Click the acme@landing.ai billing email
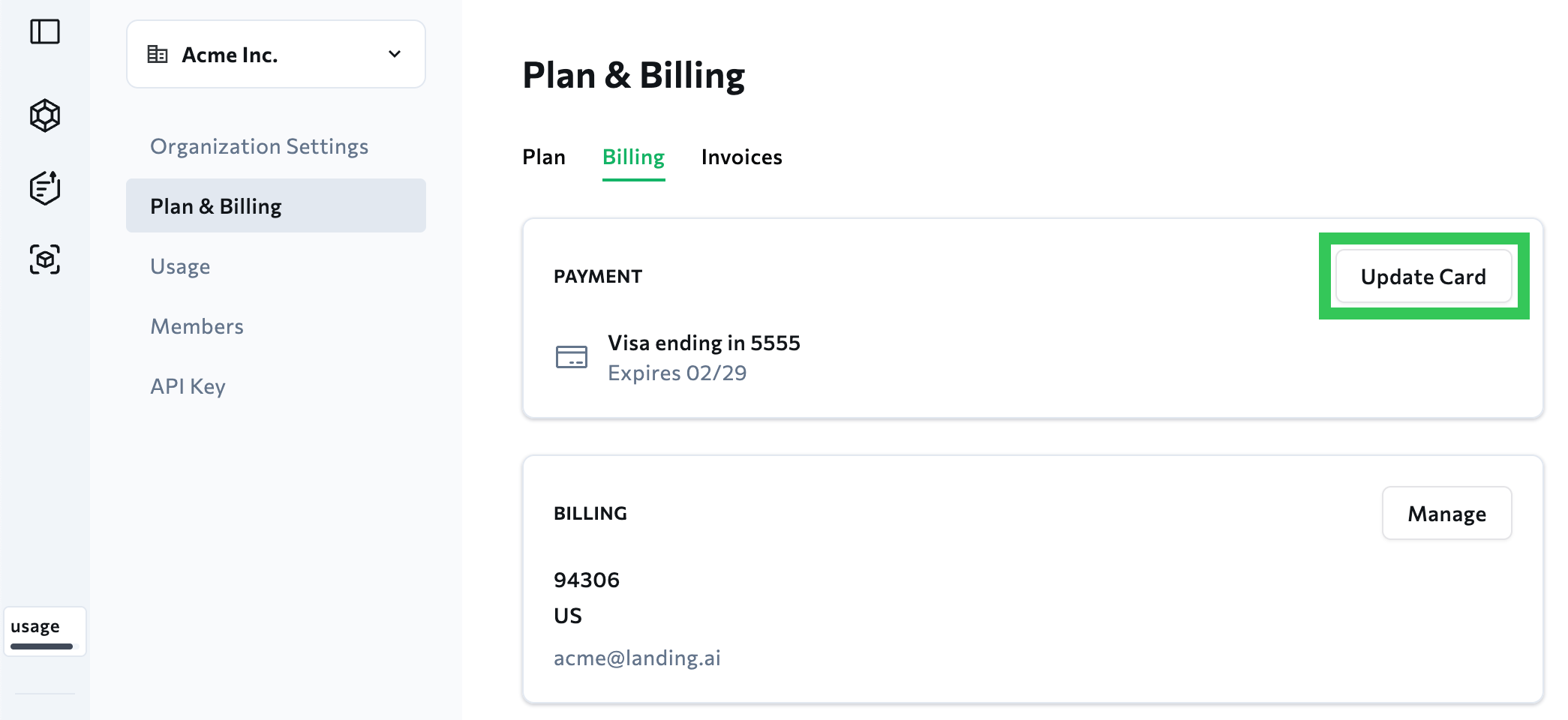The image size is (1568, 720). 637,658
